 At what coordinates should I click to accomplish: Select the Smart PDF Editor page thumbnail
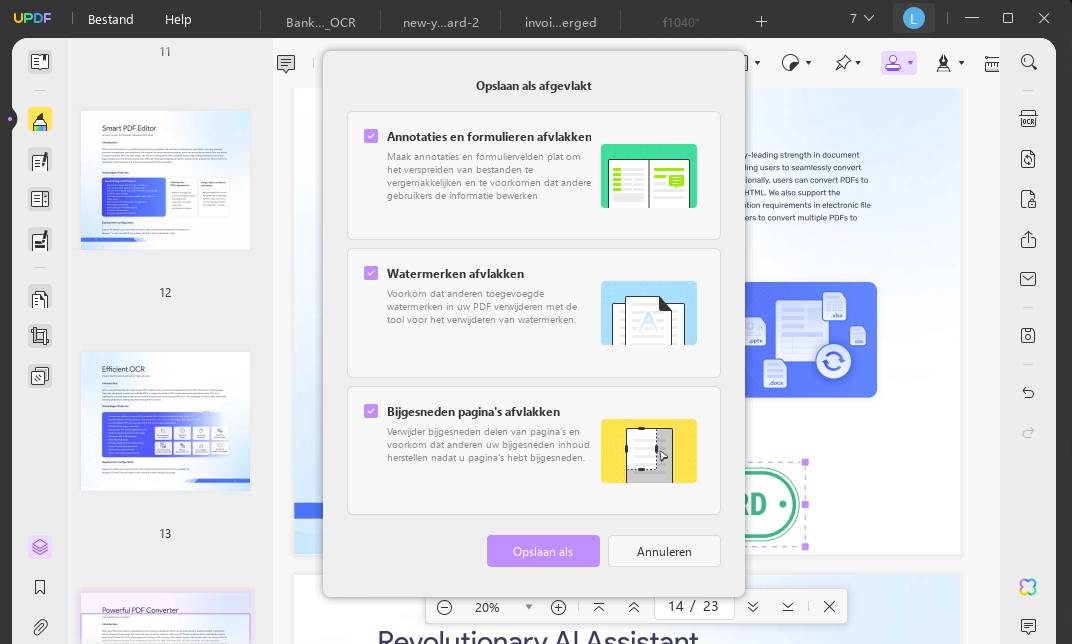point(165,180)
